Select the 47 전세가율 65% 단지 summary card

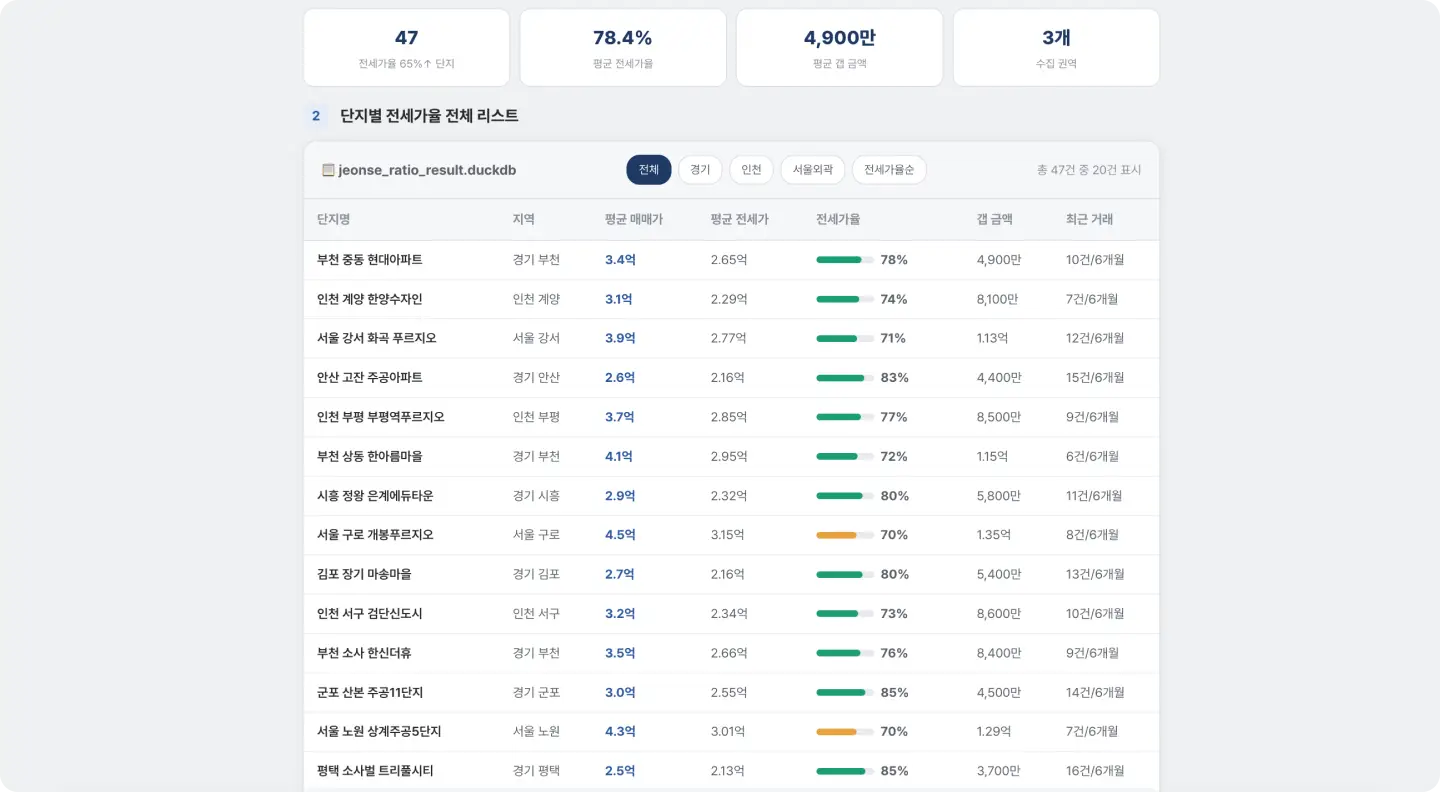pos(406,48)
